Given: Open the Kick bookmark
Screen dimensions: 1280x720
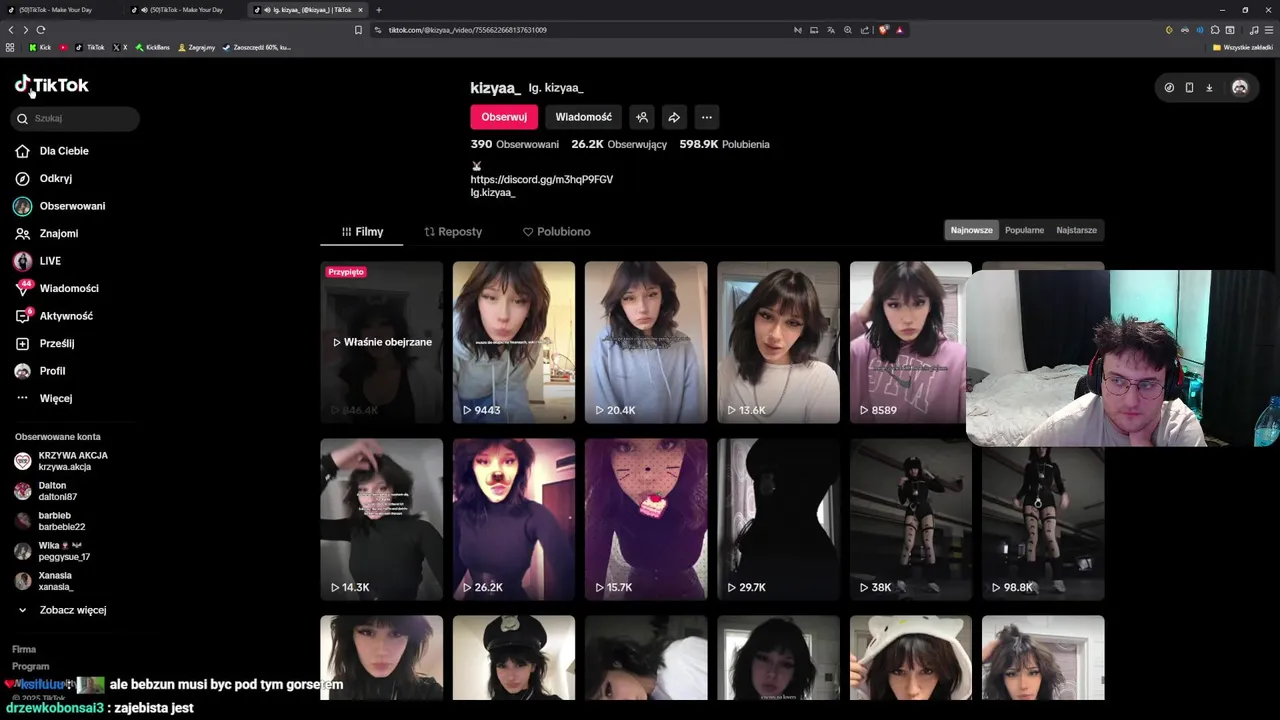Looking at the screenshot, I should pyautogui.click(x=40, y=47).
